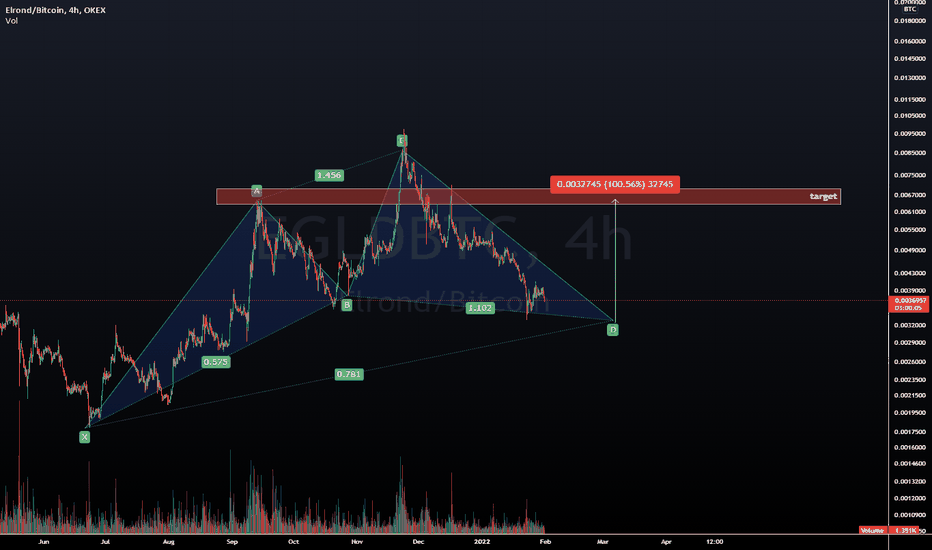Select the A point label of the pattern
This screenshot has width=932, height=550.
pyautogui.click(x=256, y=191)
